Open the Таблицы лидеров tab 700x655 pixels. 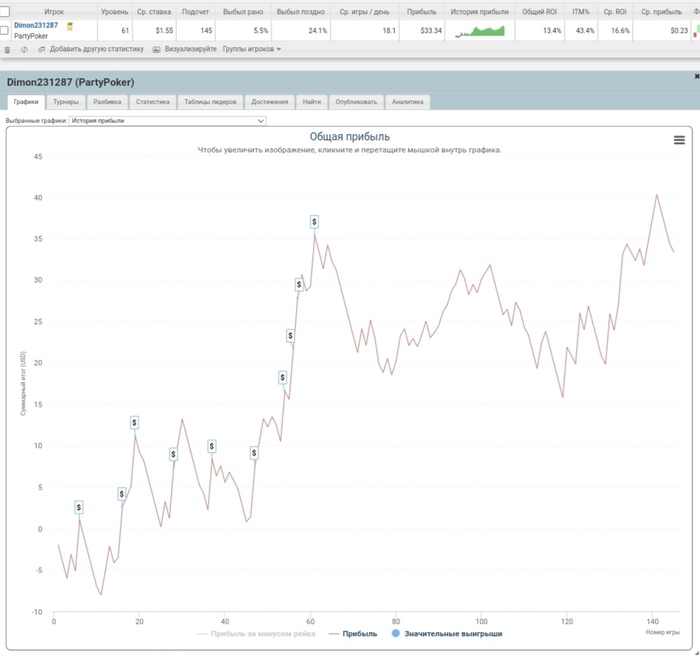[210, 102]
